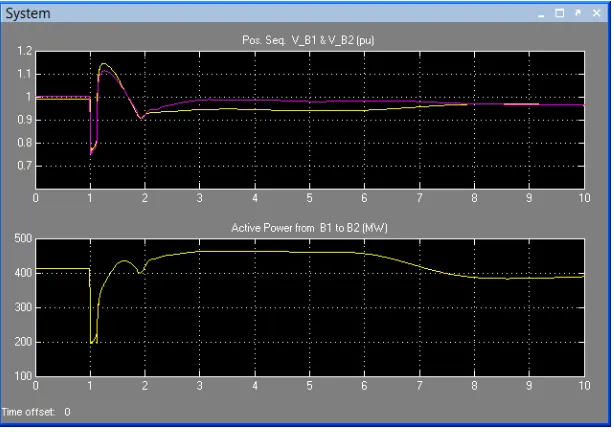Click the time label 10 under voltage plot
The height and width of the screenshot is (432, 614).
pos(584,198)
